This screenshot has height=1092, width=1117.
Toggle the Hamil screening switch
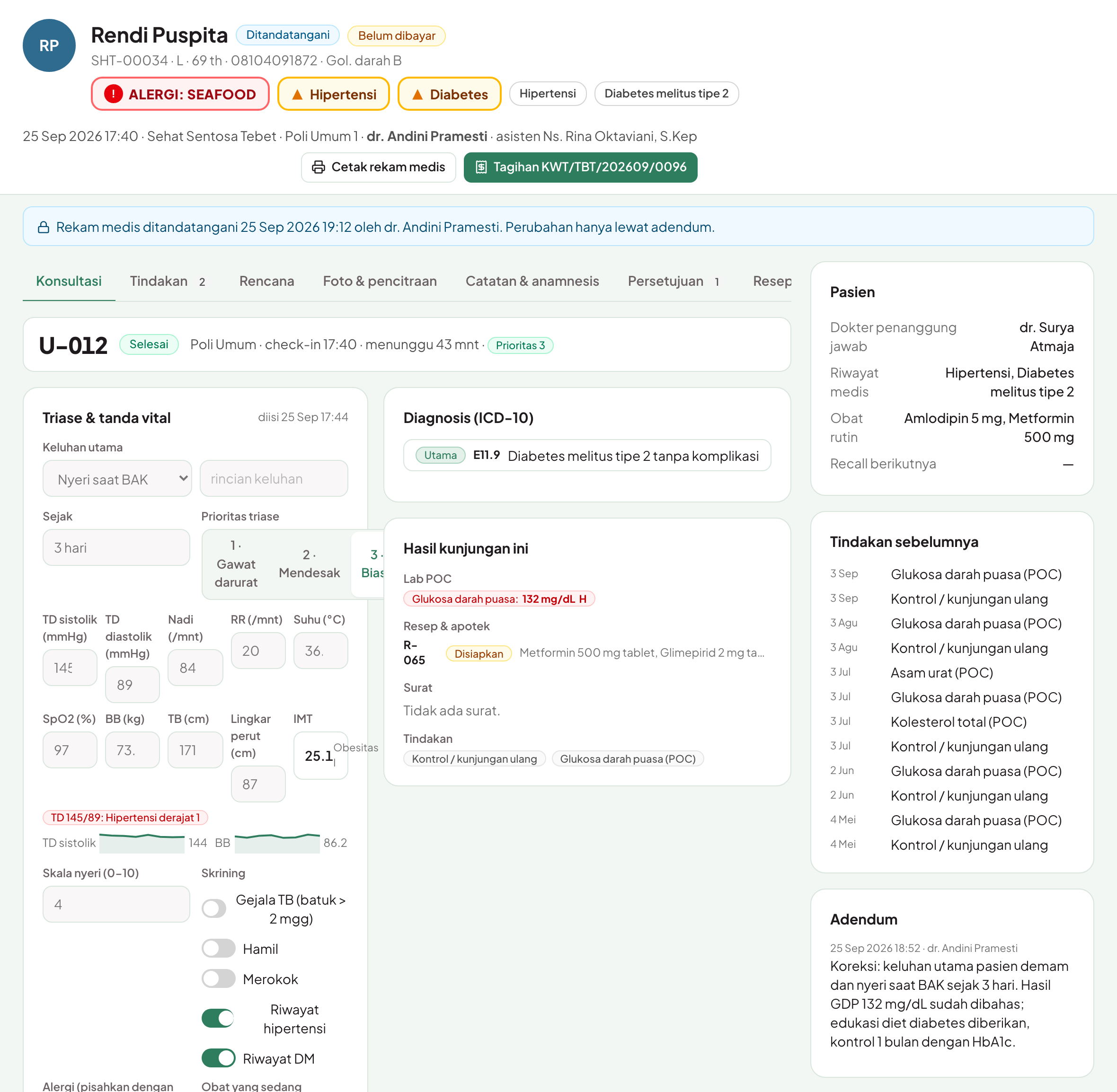click(x=219, y=948)
